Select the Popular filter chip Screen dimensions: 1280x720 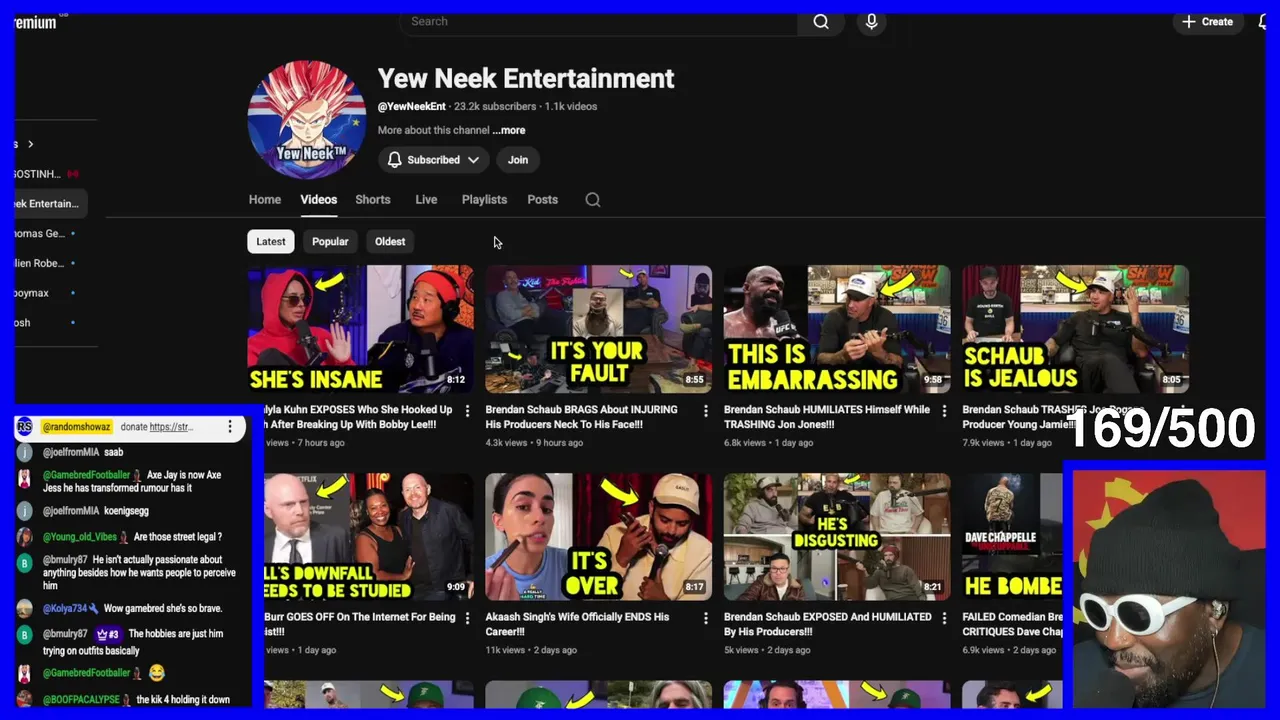pyautogui.click(x=330, y=241)
